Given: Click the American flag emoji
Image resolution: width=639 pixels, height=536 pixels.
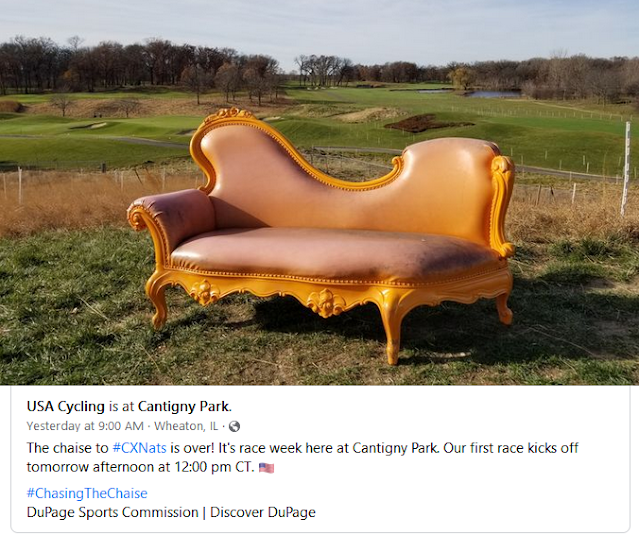Looking at the screenshot, I should click(x=267, y=468).
